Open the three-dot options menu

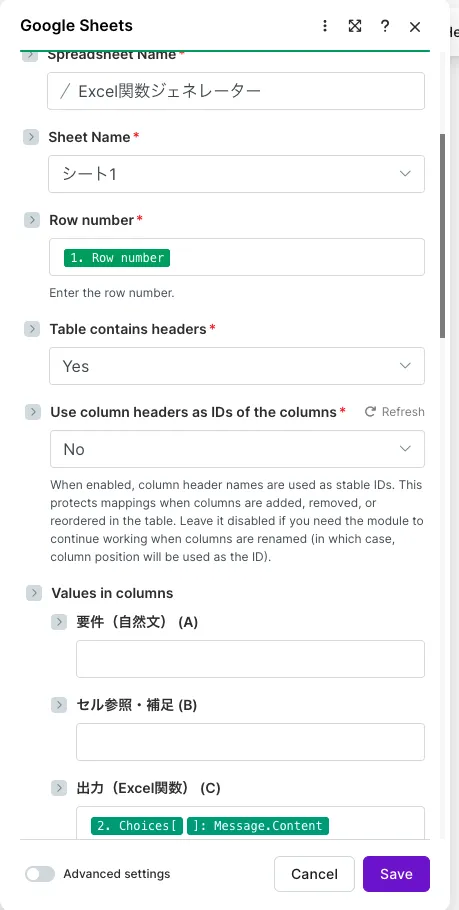pos(325,26)
